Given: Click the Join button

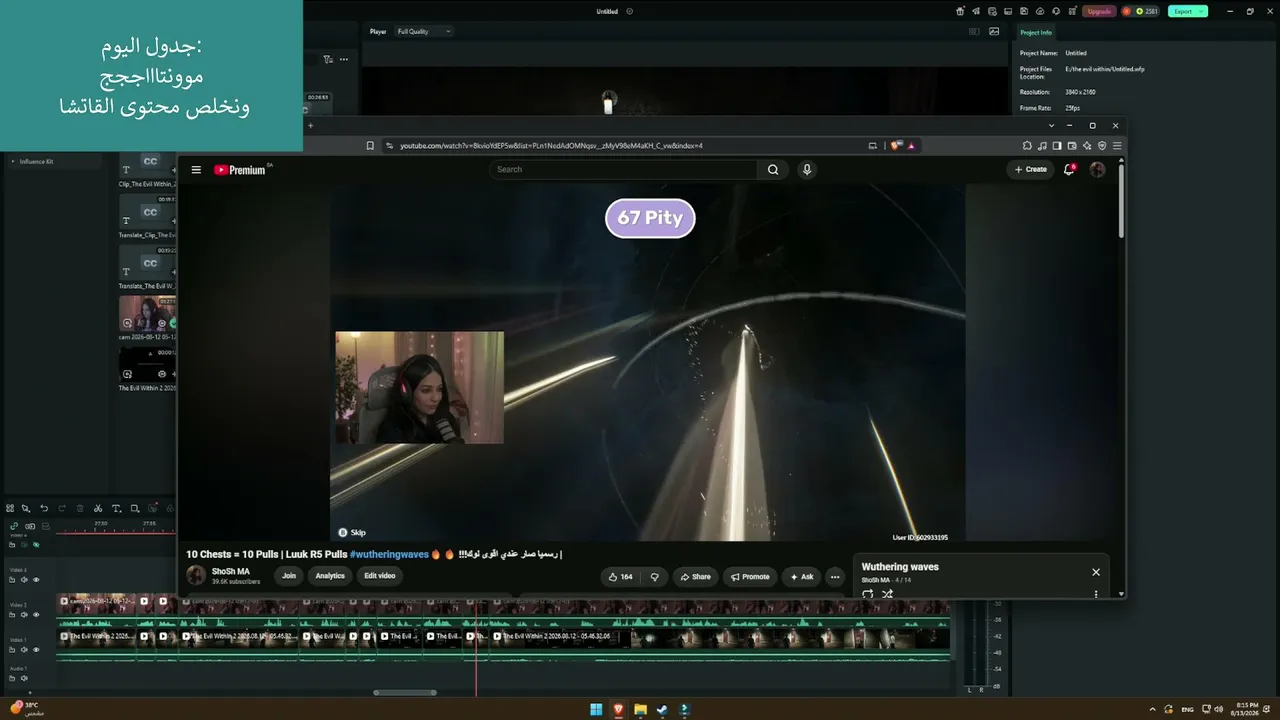Looking at the screenshot, I should coord(289,576).
